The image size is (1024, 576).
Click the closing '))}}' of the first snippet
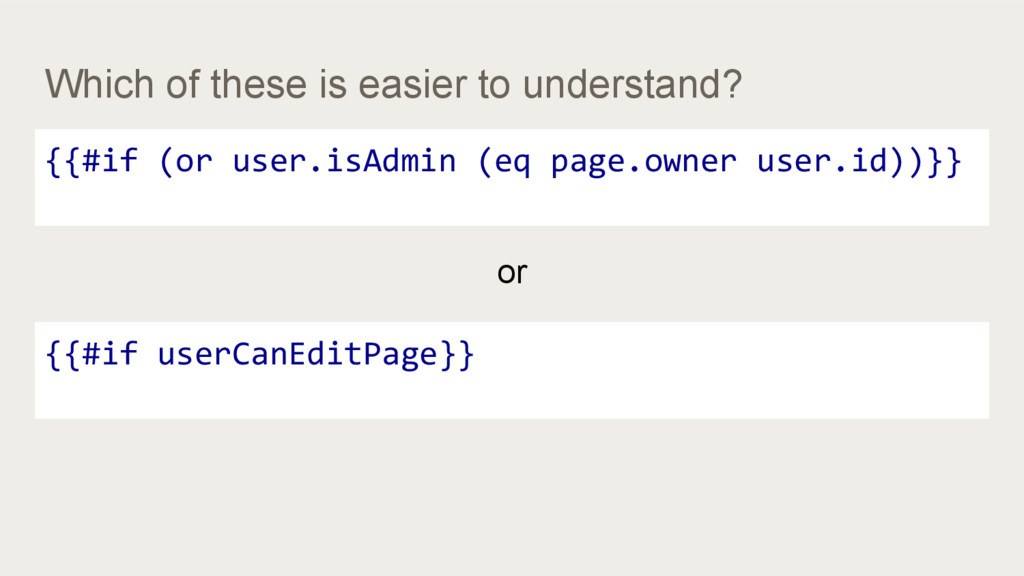[925, 161]
